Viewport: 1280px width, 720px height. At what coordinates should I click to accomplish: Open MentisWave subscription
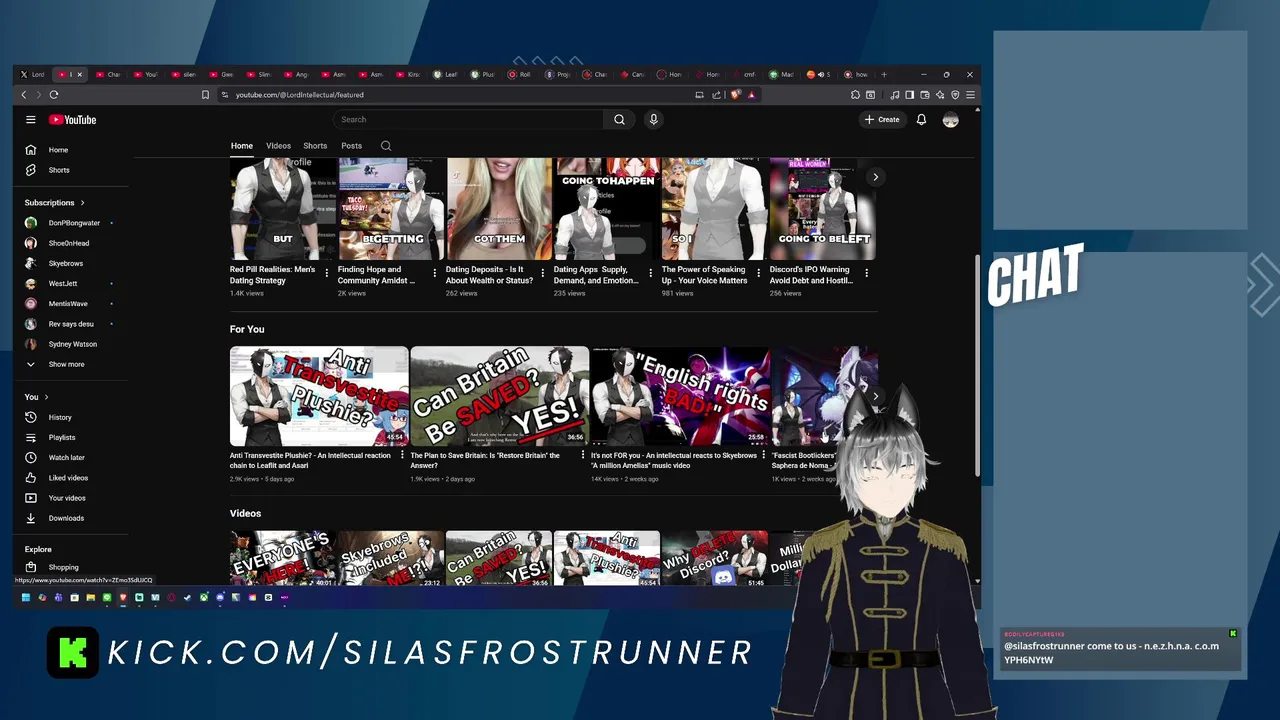tap(56, 304)
